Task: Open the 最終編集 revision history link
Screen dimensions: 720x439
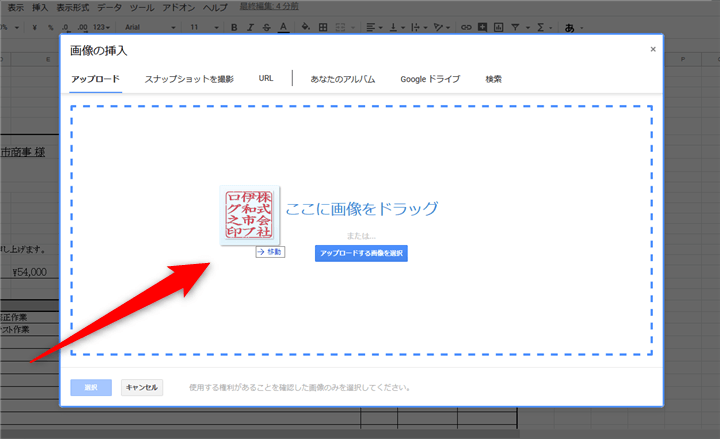Action: click(x=269, y=6)
